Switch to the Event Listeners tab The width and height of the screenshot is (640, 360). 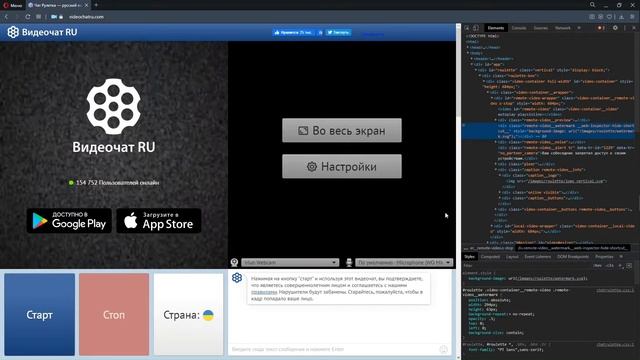coord(538,257)
